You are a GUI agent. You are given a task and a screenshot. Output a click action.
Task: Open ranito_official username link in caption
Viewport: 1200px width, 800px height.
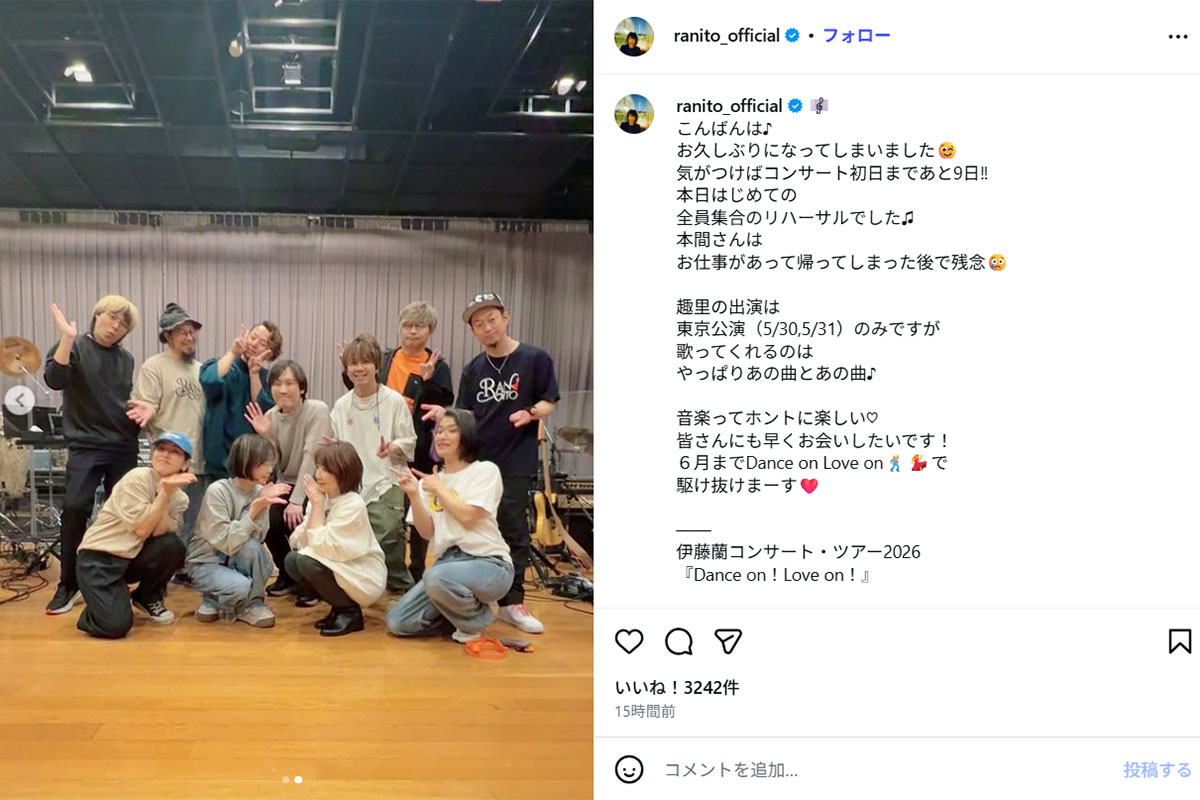pos(729,106)
